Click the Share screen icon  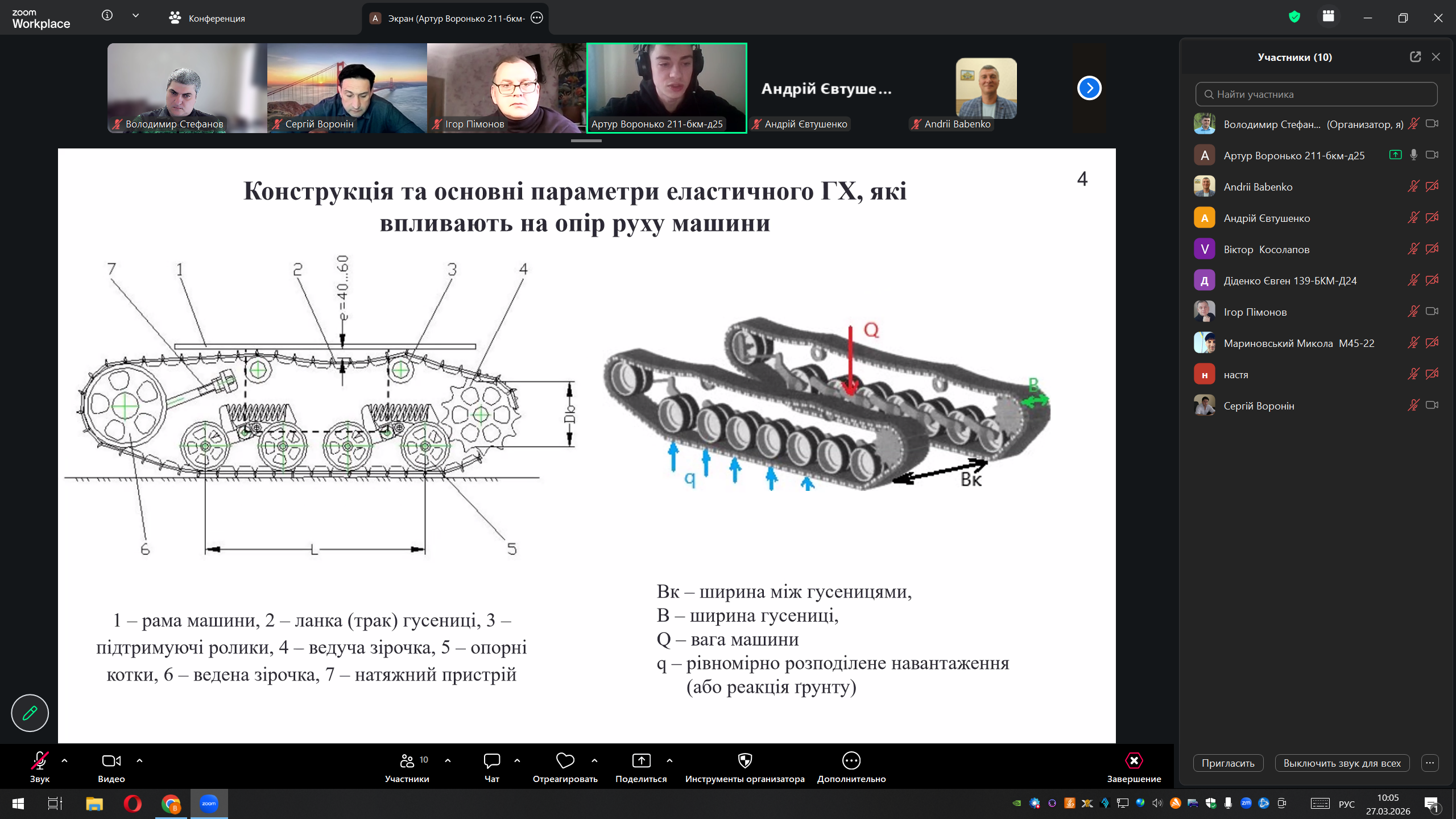(641, 761)
